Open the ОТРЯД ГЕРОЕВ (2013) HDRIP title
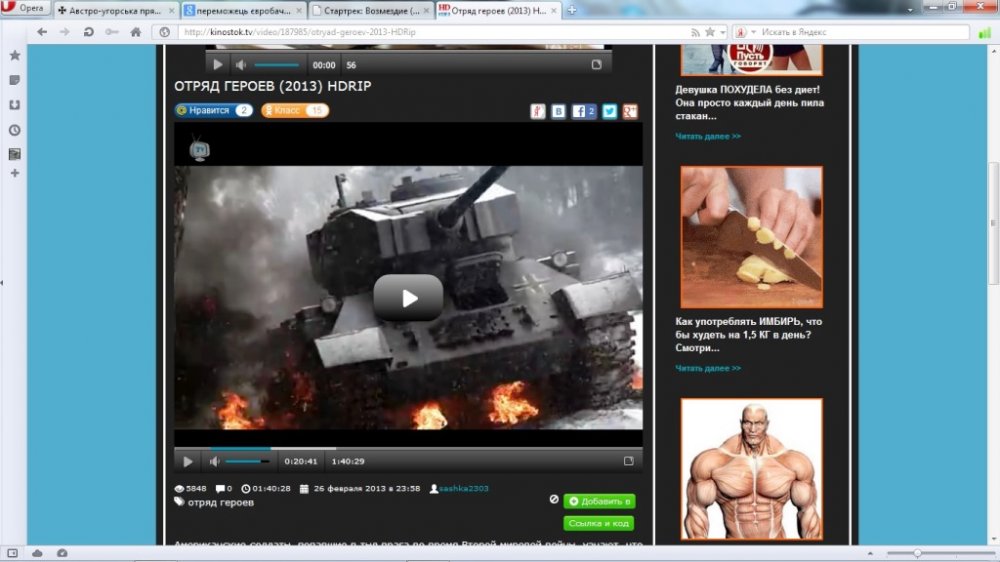This screenshot has width=1000, height=562. [x=272, y=86]
